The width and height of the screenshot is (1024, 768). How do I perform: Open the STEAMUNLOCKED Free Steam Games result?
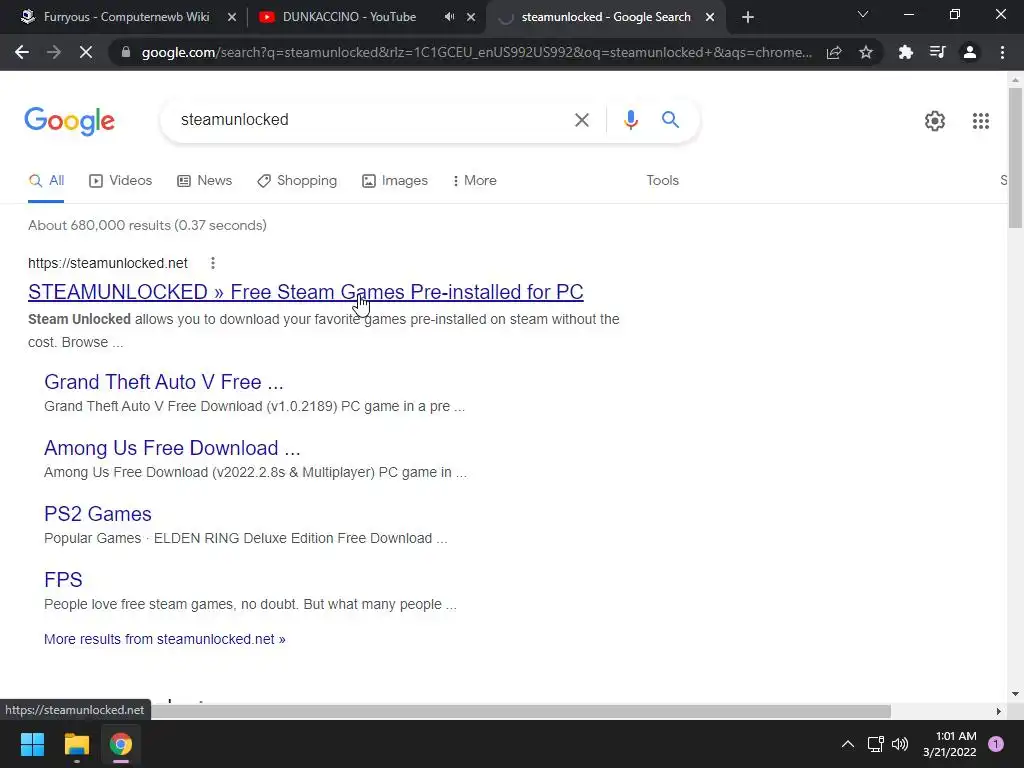pos(306,292)
